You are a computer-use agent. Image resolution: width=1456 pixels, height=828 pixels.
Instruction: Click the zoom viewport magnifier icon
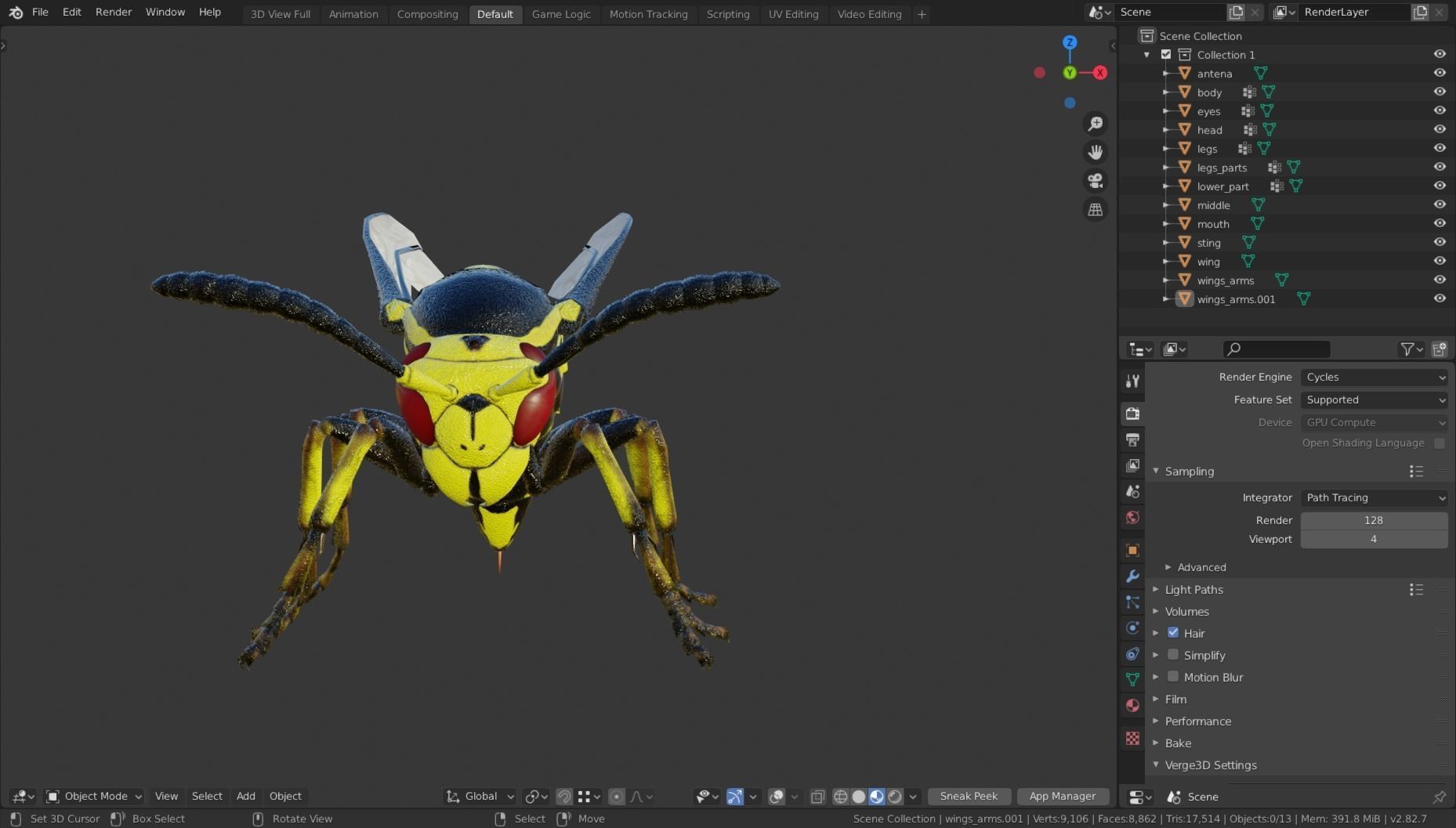point(1096,124)
